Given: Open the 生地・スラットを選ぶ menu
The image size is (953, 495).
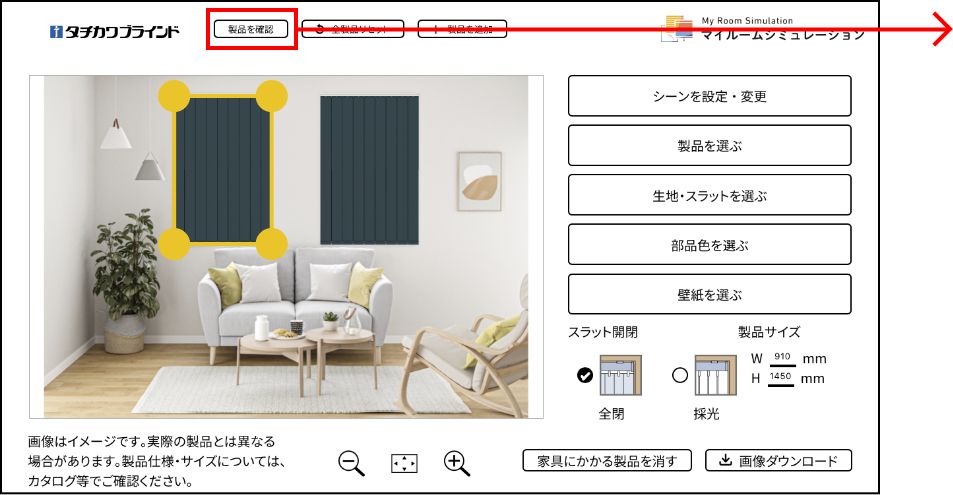Looking at the screenshot, I should 709,195.
